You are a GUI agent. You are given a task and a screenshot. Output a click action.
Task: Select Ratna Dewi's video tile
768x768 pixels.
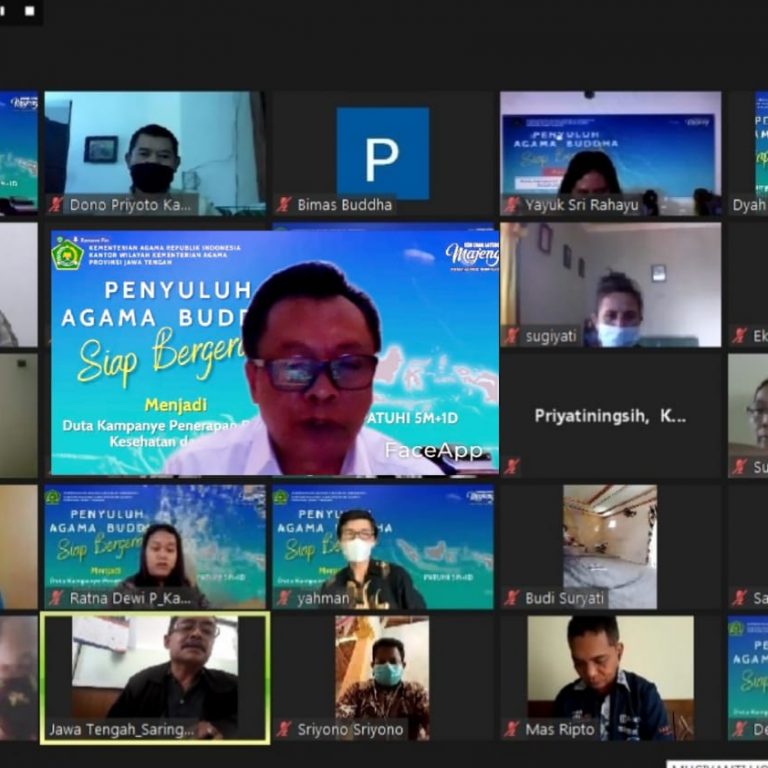coord(155,547)
